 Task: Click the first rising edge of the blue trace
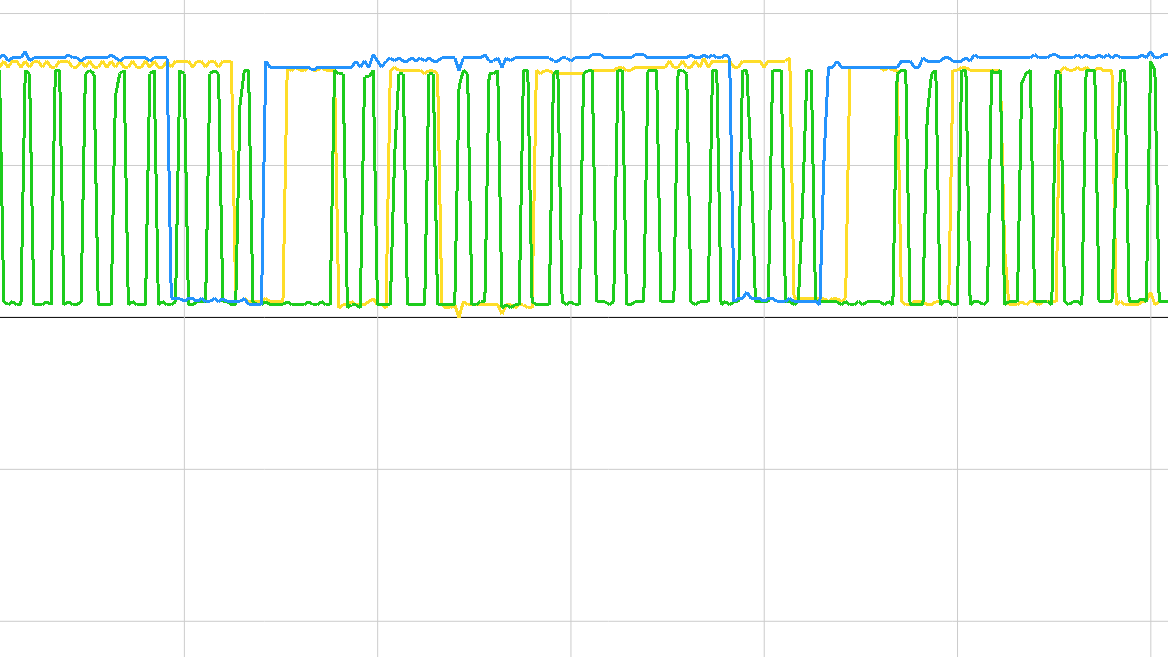pos(265,180)
